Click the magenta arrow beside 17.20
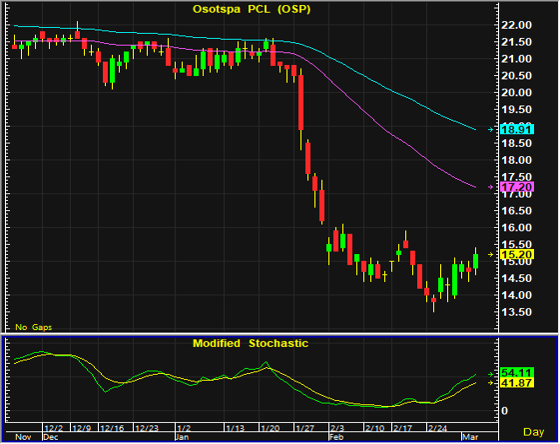560x444 pixels. click(491, 187)
